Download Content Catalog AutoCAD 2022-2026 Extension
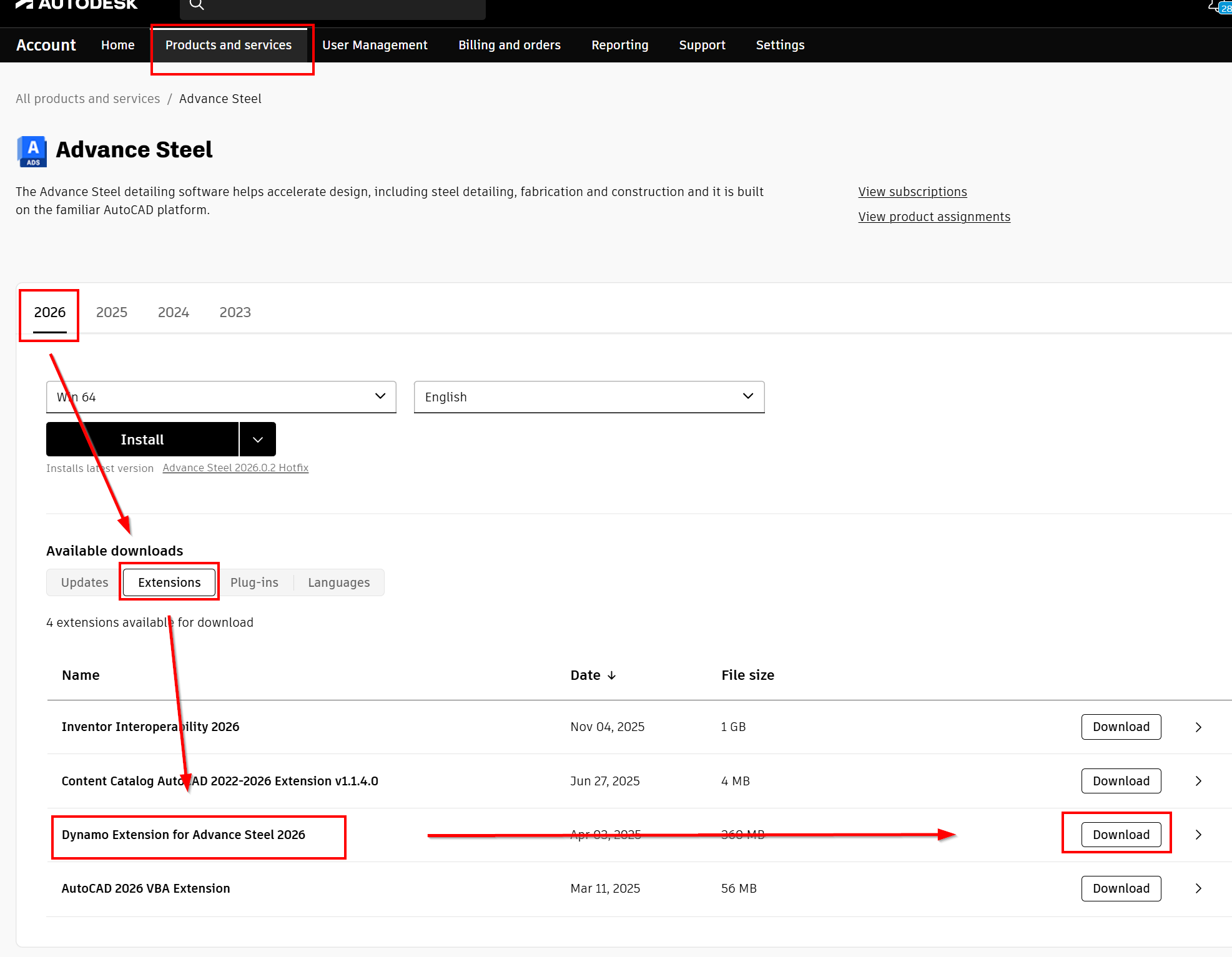Image resolution: width=1232 pixels, height=957 pixels. (x=1121, y=782)
